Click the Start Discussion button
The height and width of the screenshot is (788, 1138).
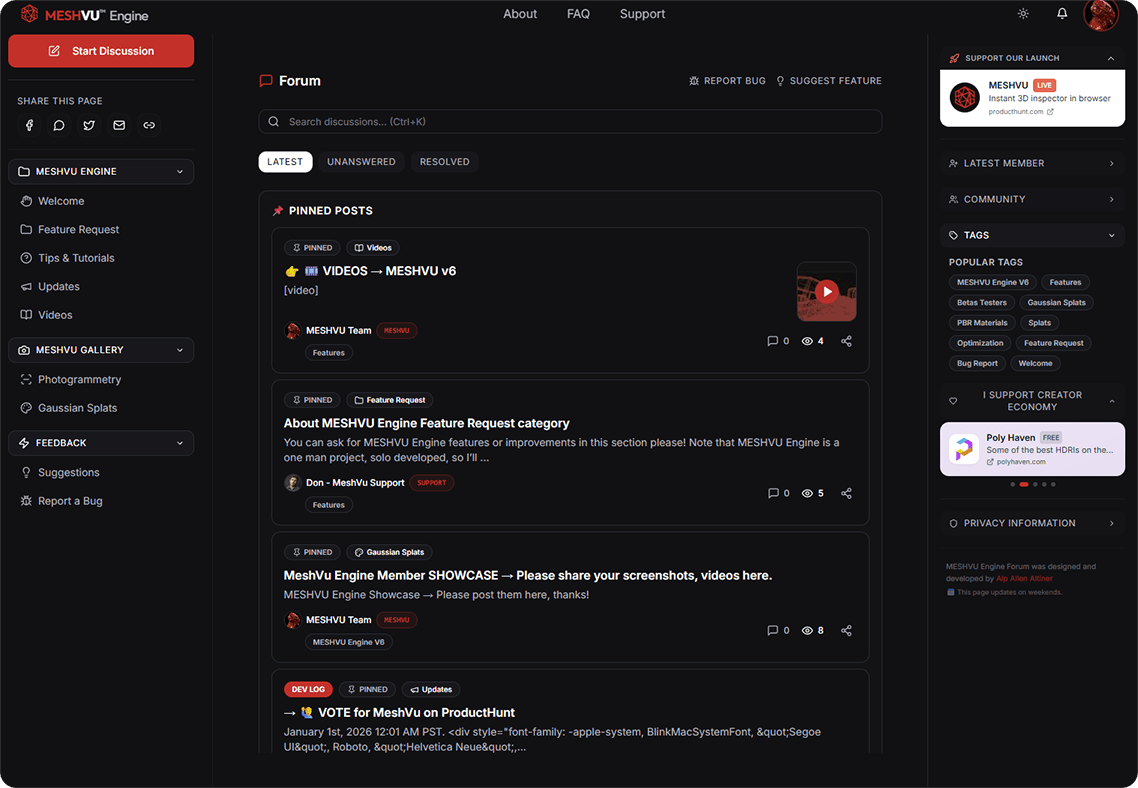101,51
